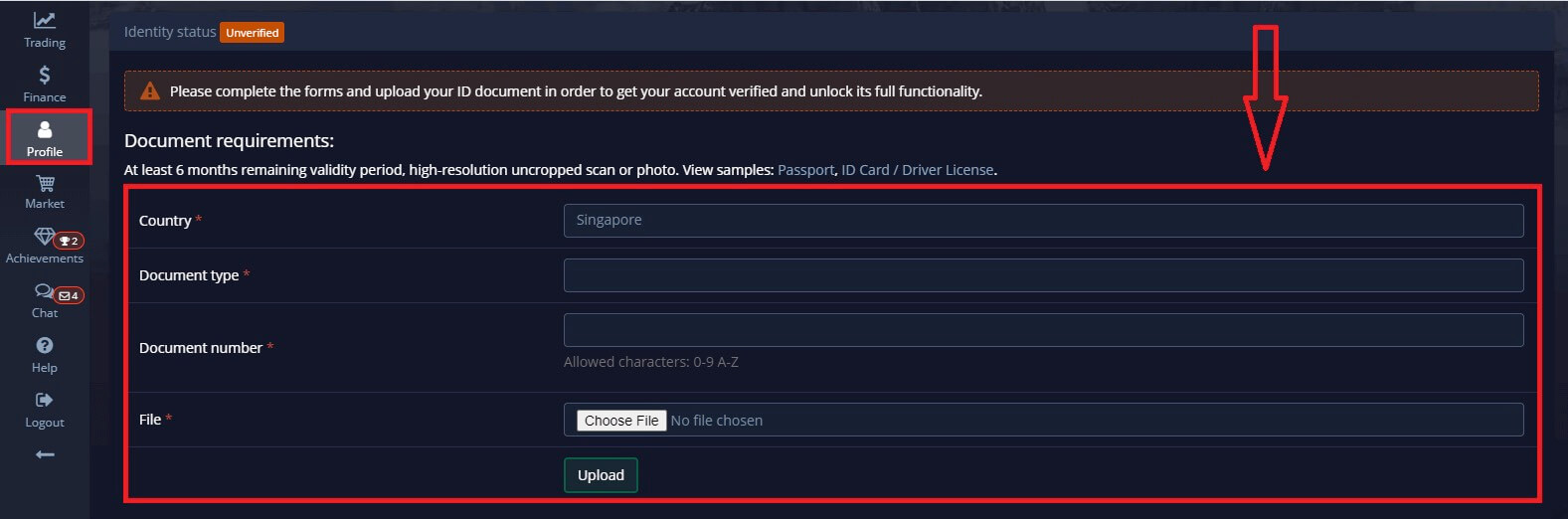Click the achievements trophy count badge
1568x519 pixels.
pyautogui.click(x=70, y=241)
